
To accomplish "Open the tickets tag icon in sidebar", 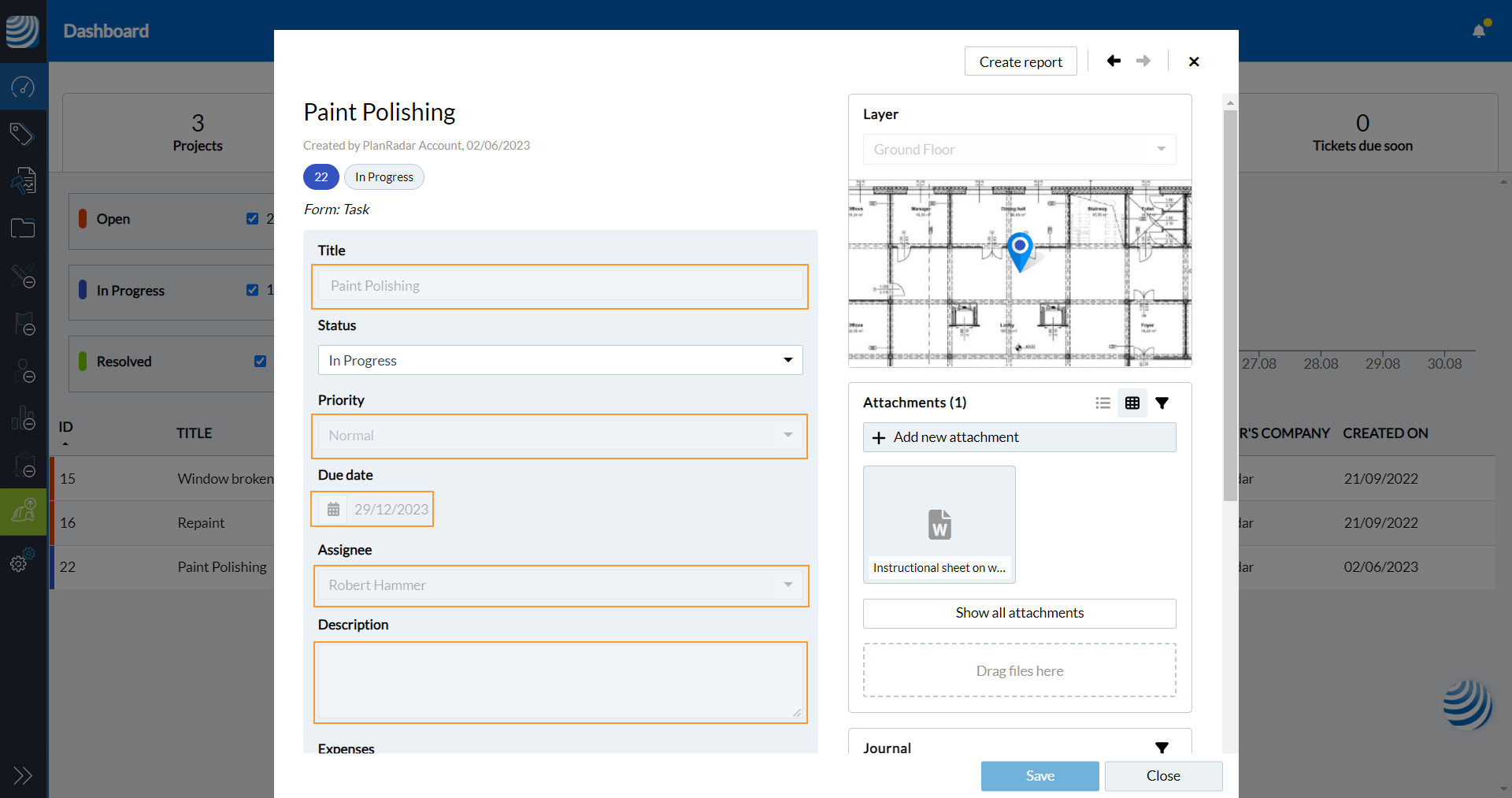I will tap(22, 134).
